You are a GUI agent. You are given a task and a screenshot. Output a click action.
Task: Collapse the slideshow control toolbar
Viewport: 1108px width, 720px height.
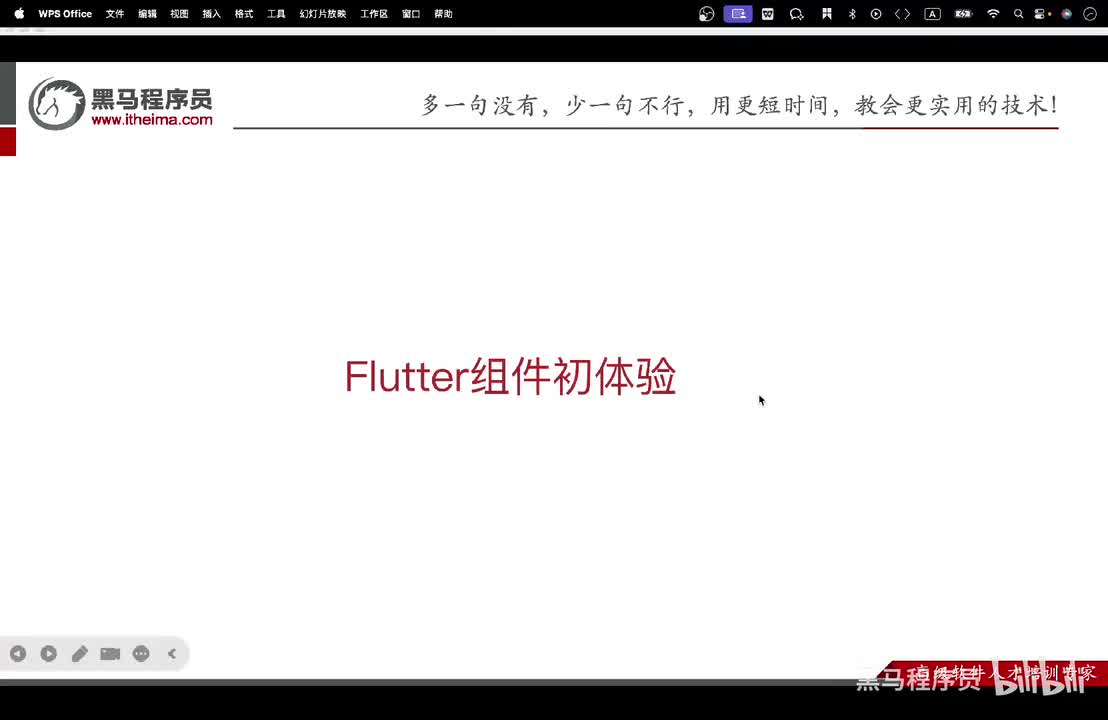point(172,654)
